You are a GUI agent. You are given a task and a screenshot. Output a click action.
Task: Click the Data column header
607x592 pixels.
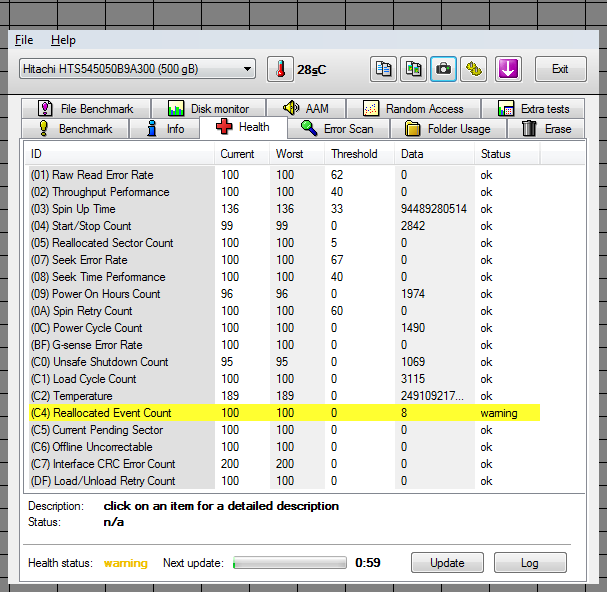pyautogui.click(x=435, y=154)
